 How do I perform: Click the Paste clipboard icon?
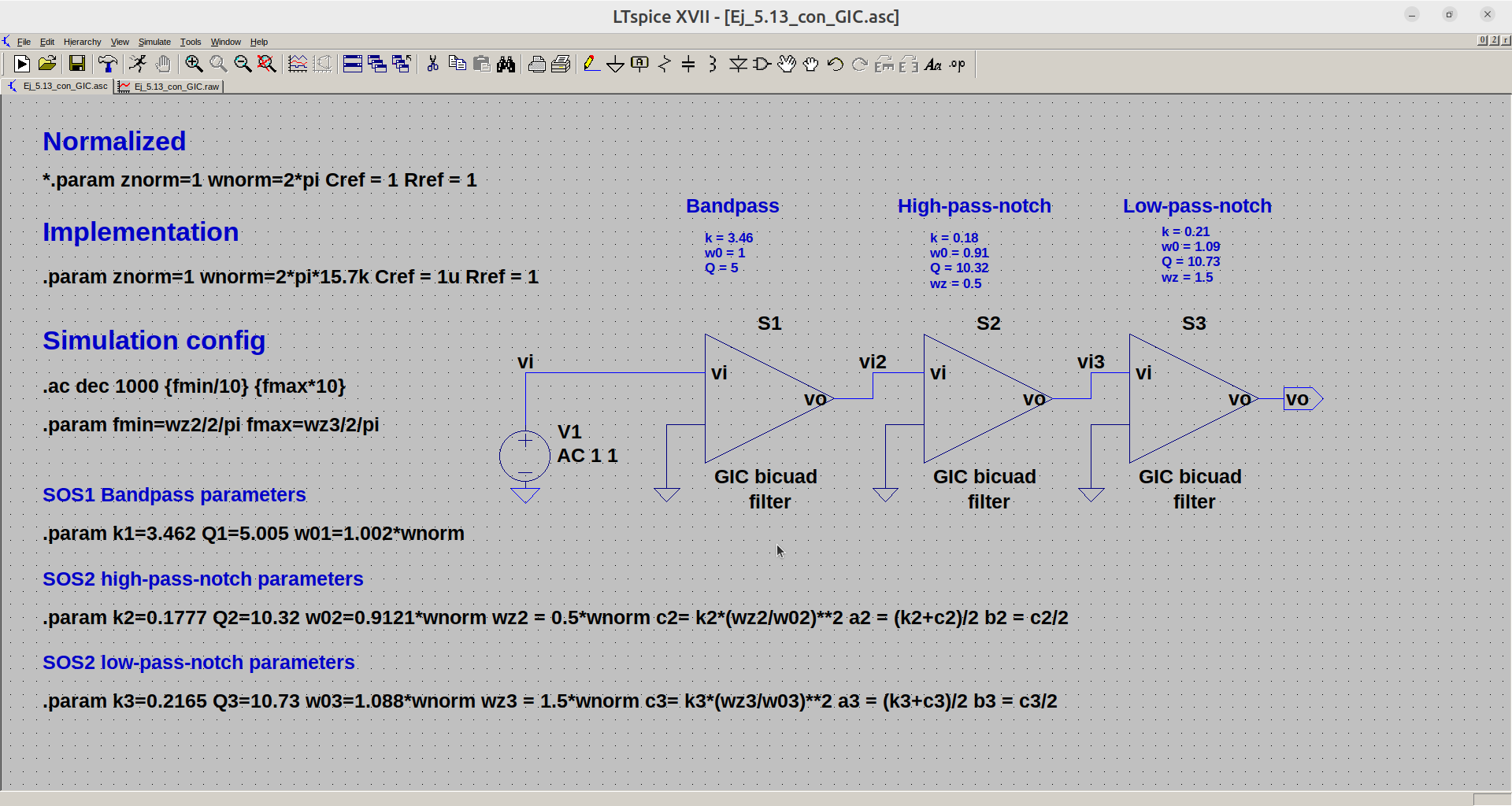(x=481, y=65)
